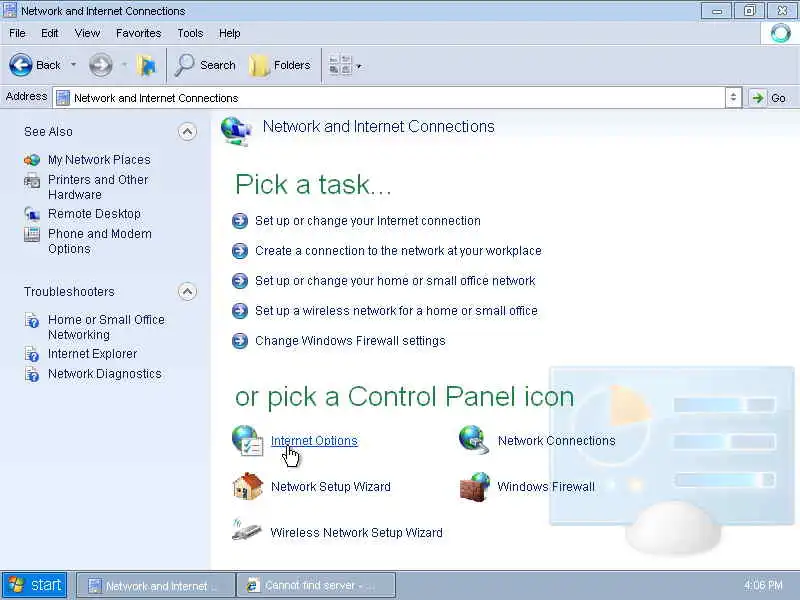Open the File menu

tap(17, 33)
